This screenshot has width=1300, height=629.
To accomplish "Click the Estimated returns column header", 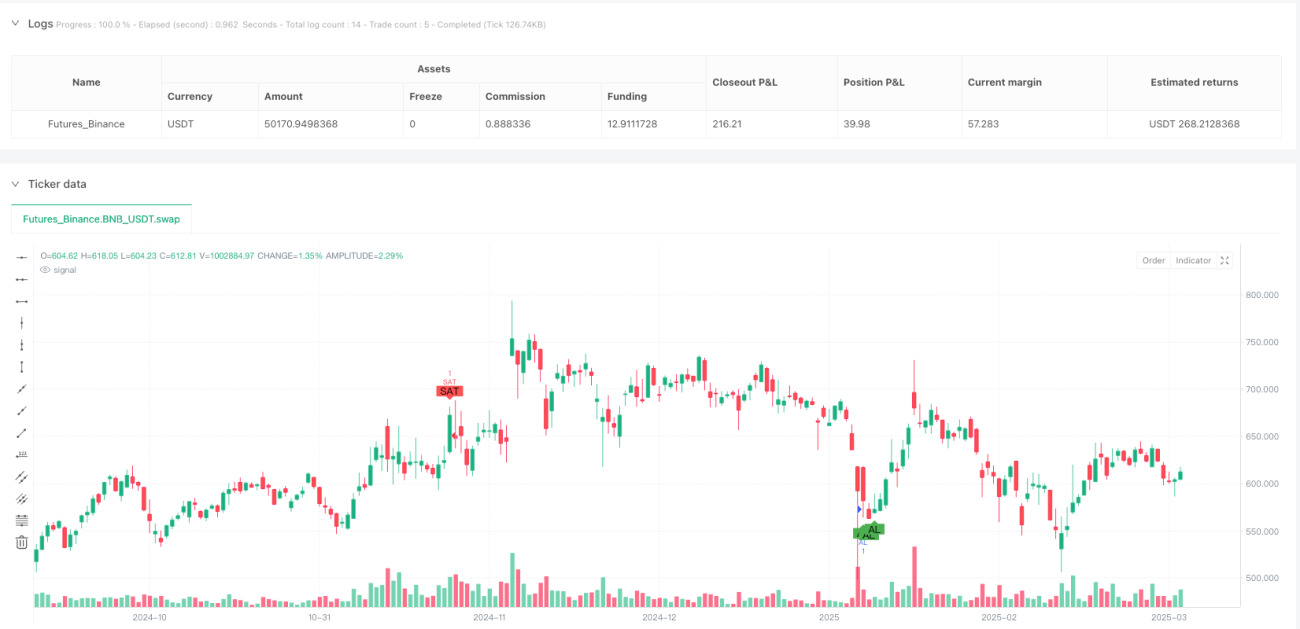I will coord(1194,82).
